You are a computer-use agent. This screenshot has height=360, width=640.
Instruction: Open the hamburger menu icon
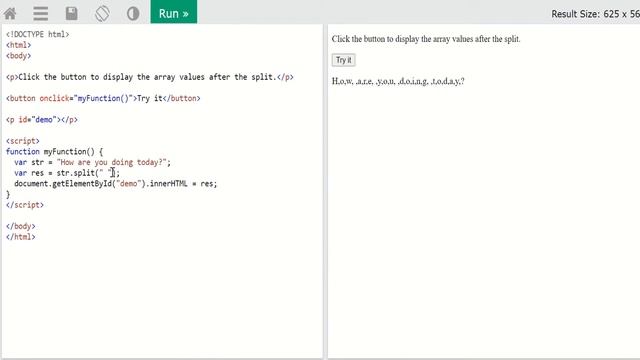coord(40,13)
